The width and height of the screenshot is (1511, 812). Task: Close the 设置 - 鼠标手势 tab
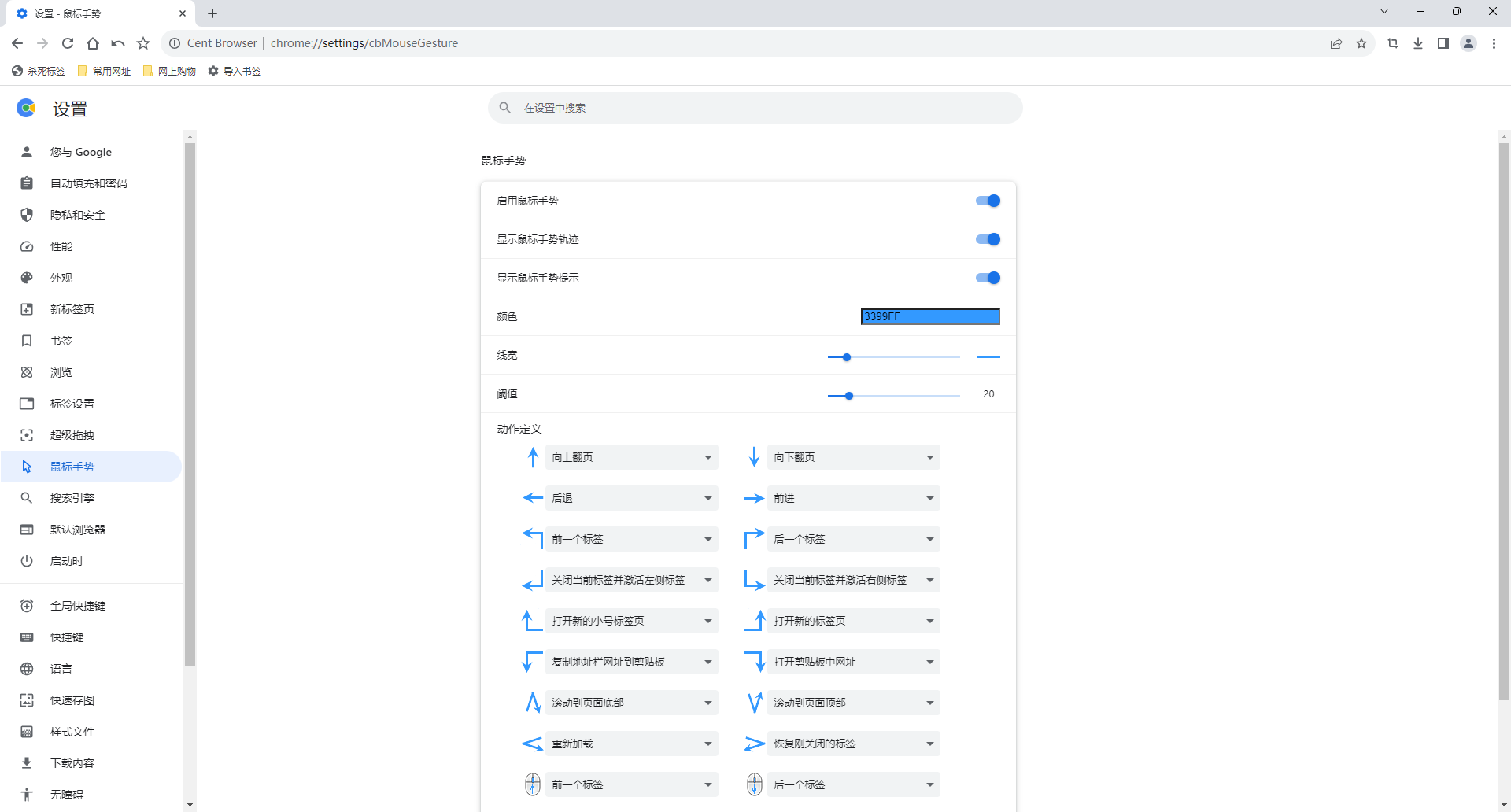[183, 13]
